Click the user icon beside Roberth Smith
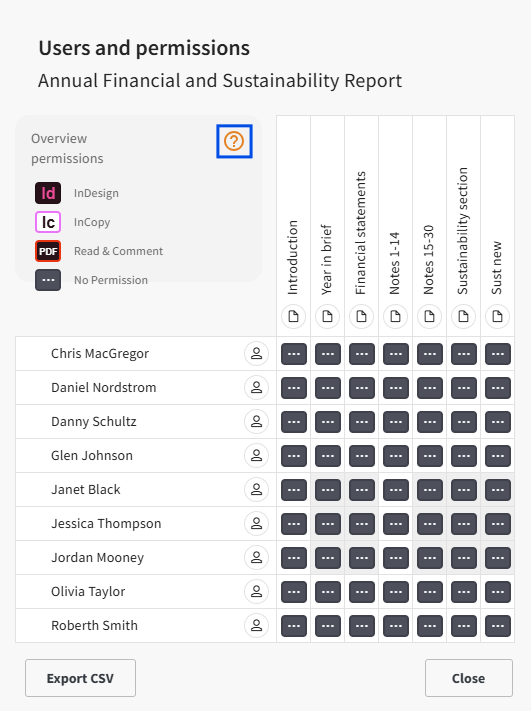The height and width of the screenshot is (711, 531). [x=257, y=626]
